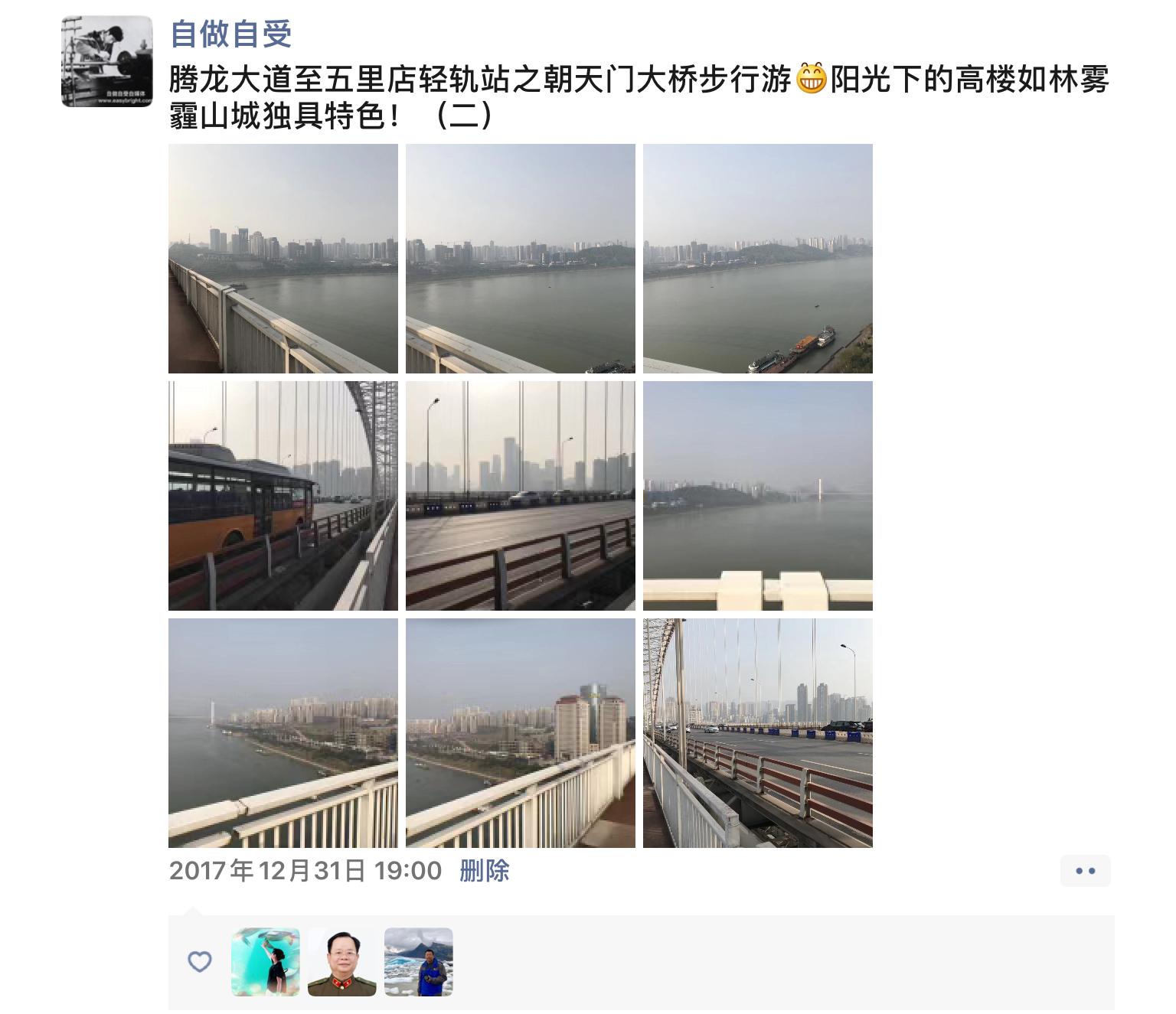Image resolution: width=1176 pixels, height=1014 pixels.
Task: View photo with twin pink-topped towers
Action: 521,733
